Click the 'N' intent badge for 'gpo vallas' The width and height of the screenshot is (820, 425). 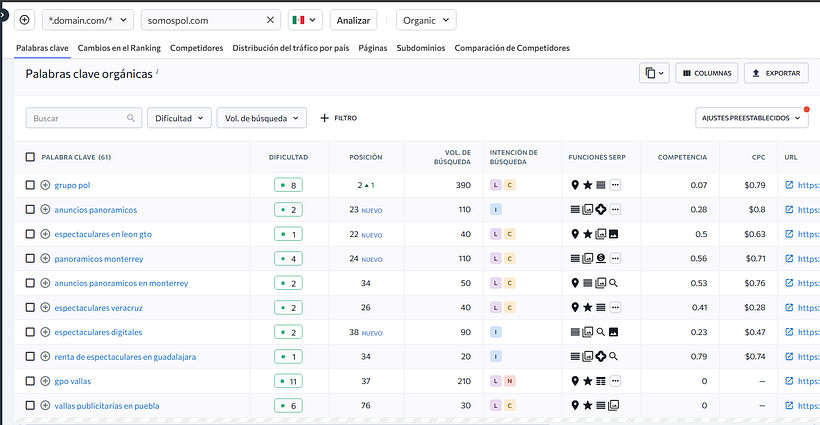pyautogui.click(x=509, y=381)
